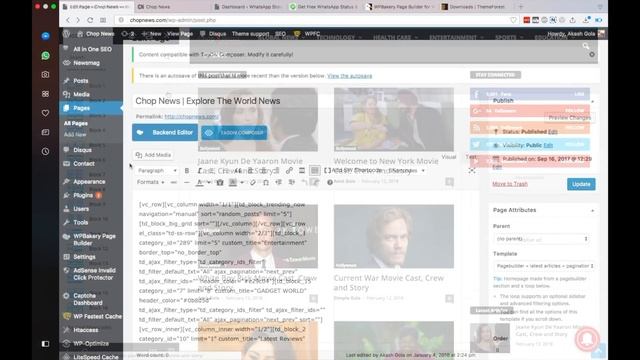Screen dimensions: 640x360
Task: Click the browser address bar
Action: [x=310, y=20]
